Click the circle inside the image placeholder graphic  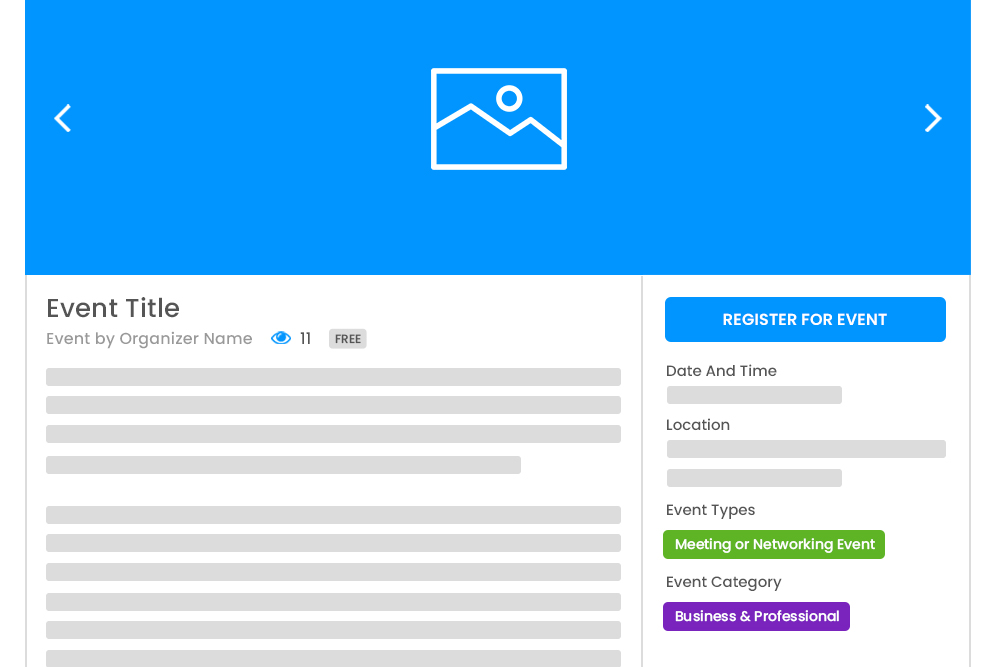tap(511, 98)
